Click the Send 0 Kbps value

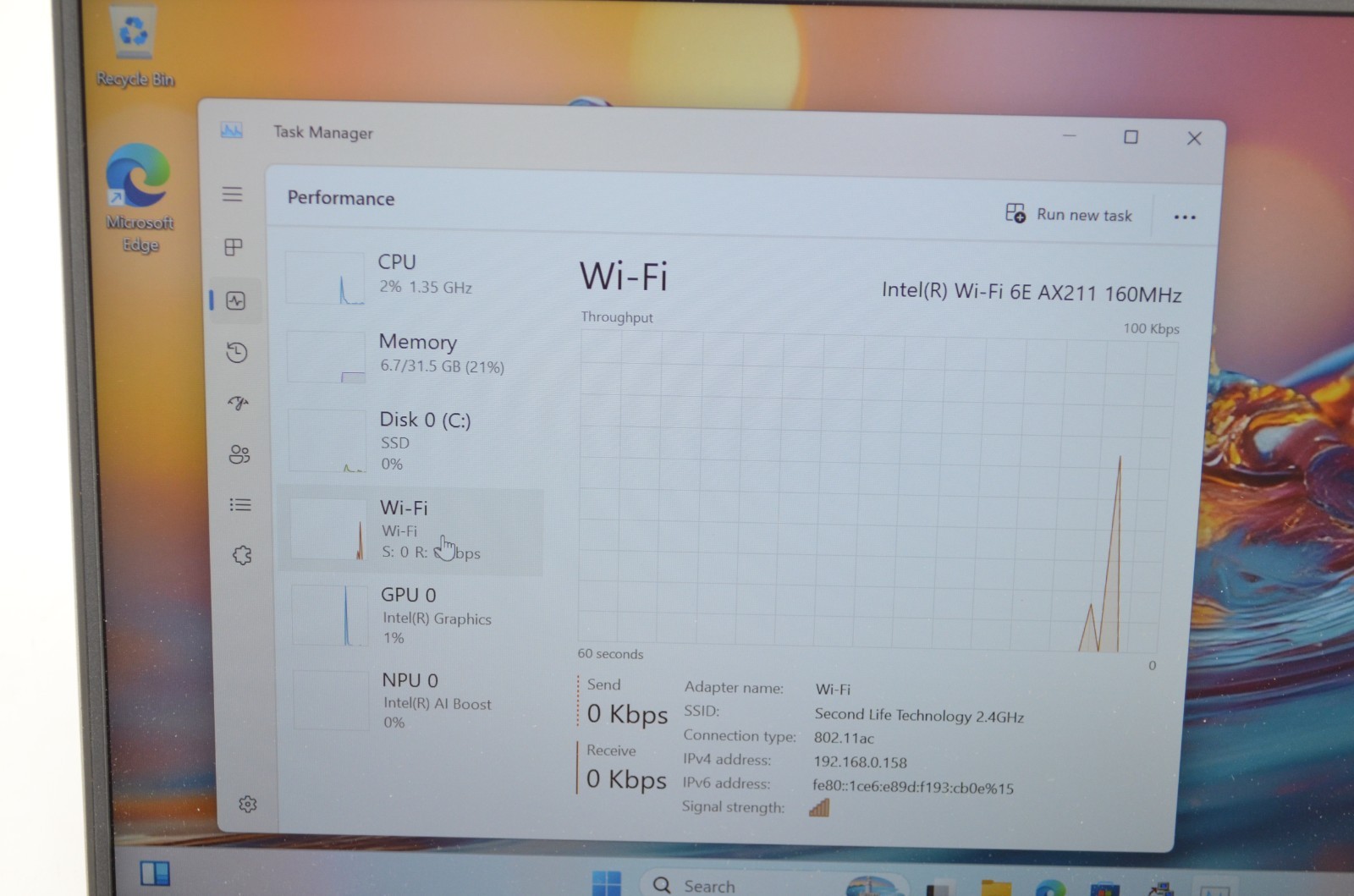point(627,714)
